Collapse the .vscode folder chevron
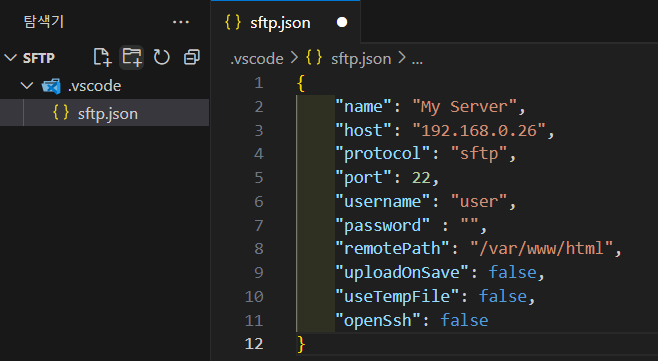 tap(27, 86)
